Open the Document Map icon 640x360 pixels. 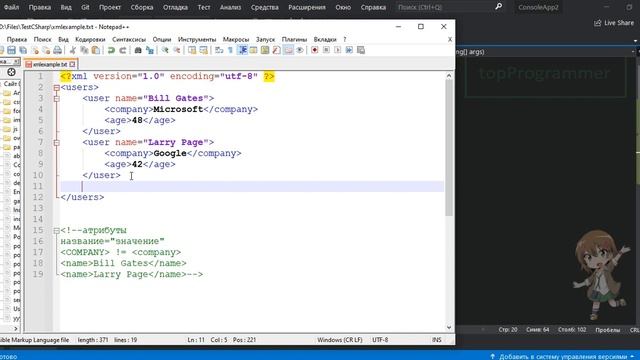(x=265, y=50)
